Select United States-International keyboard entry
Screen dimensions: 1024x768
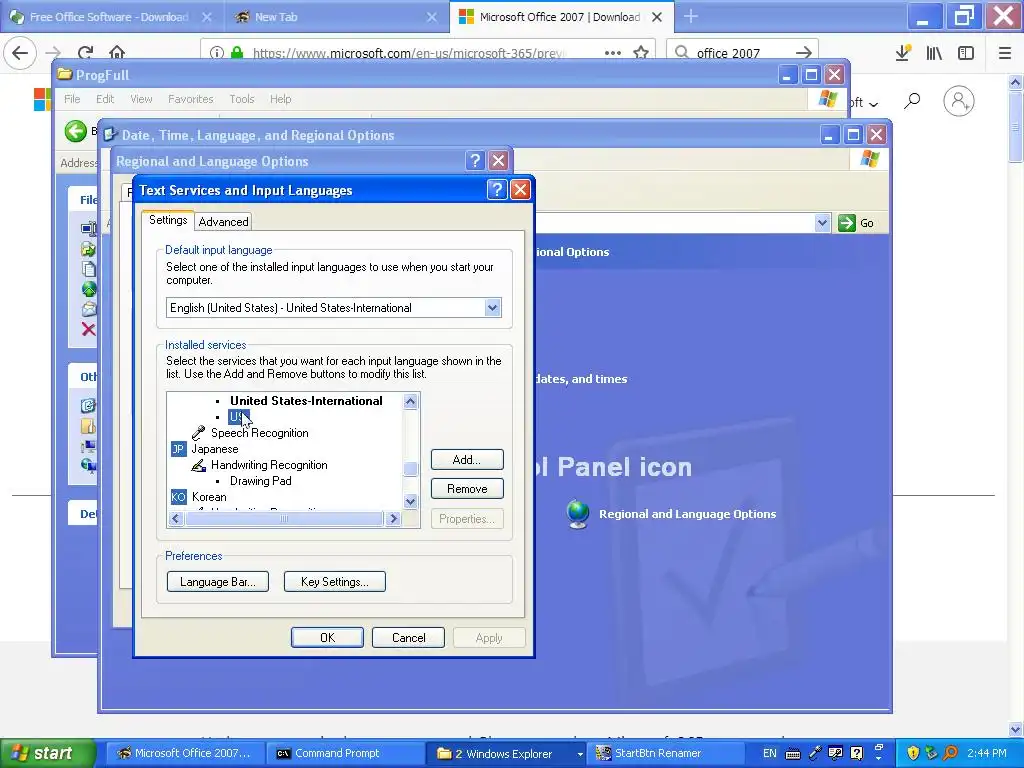pyautogui.click(x=306, y=401)
